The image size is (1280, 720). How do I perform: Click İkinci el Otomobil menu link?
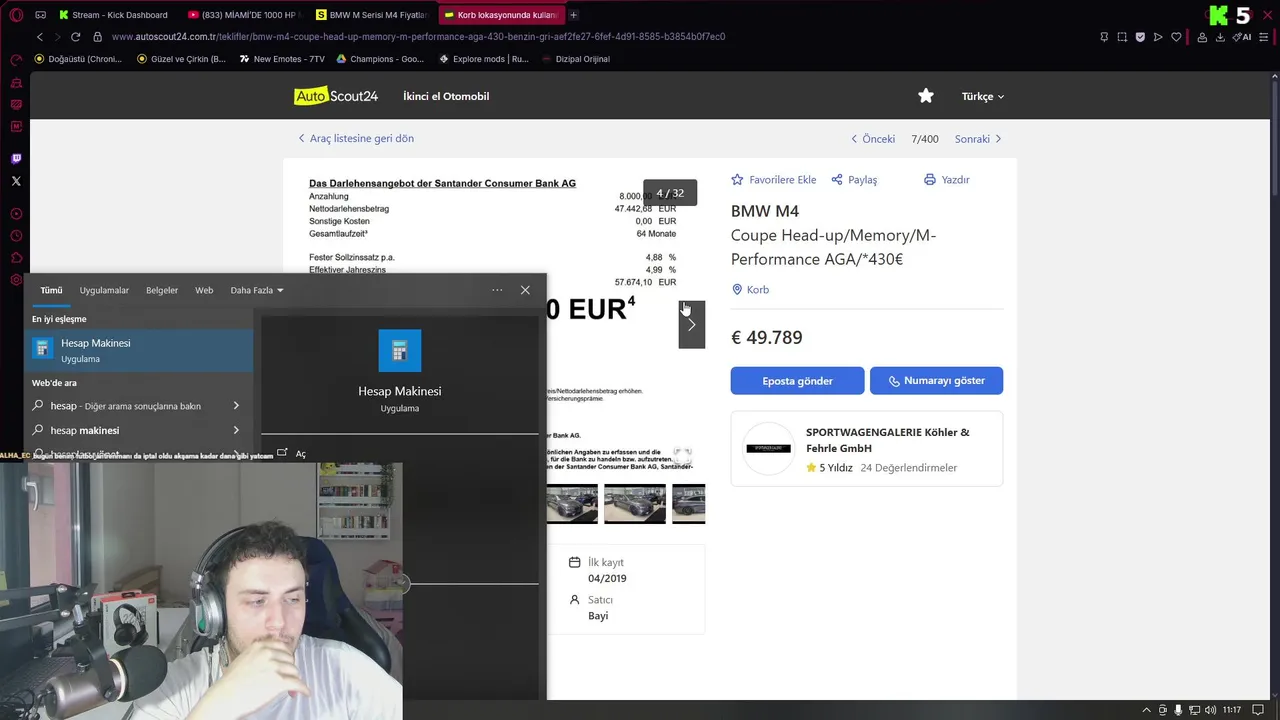446,96
